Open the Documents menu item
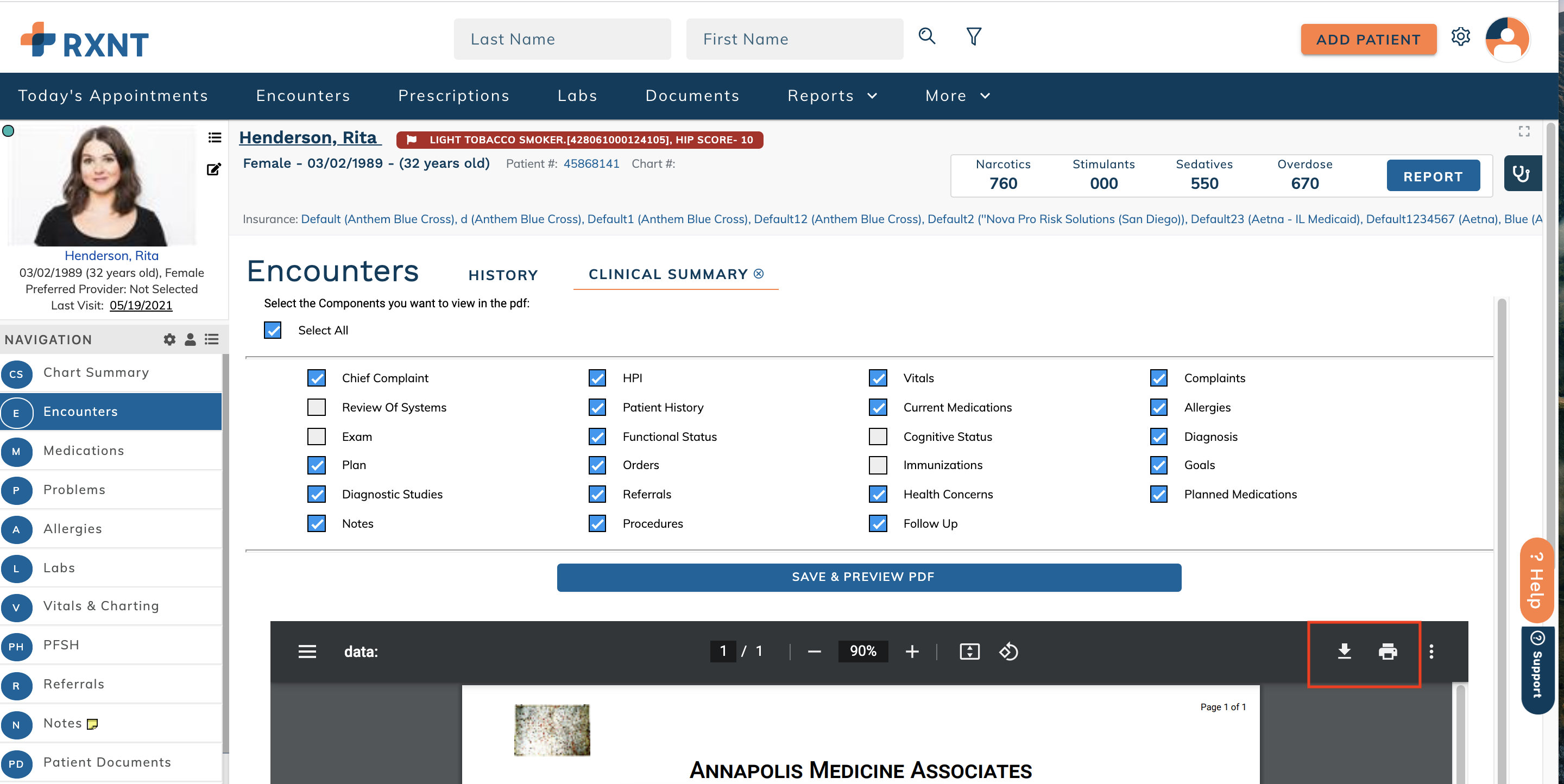 pyautogui.click(x=692, y=96)
